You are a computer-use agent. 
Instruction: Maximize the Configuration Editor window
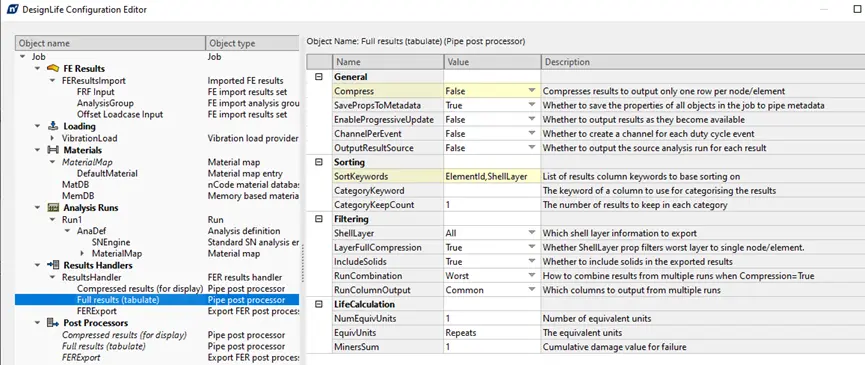[856, 9]
